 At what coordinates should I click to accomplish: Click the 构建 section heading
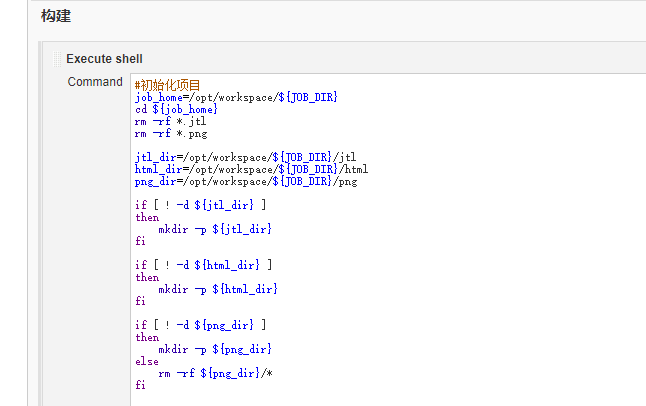click(x=55, y=16)
